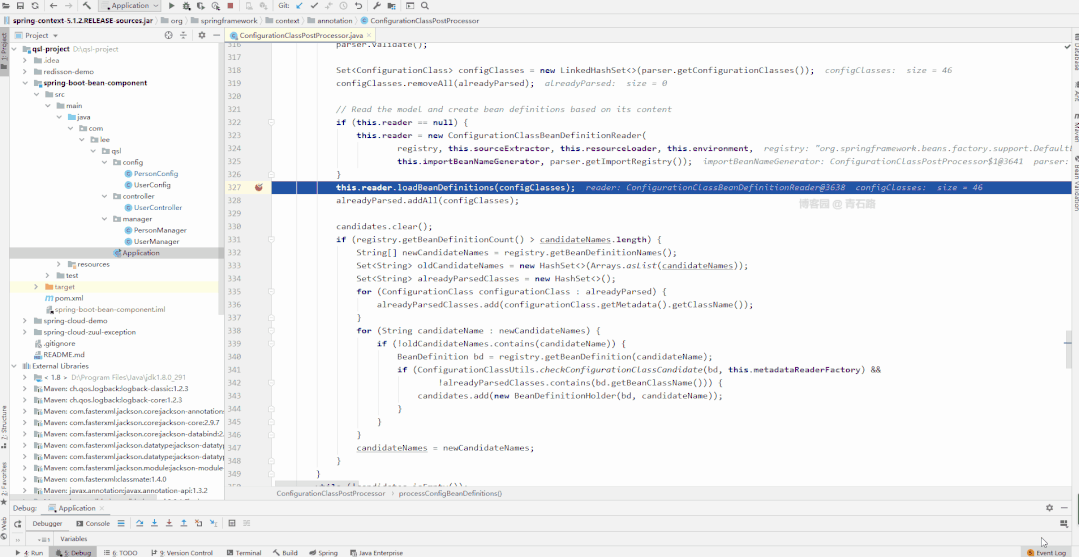
Task: Click the Build hammer icon in the toolbar
Action: (87, 6)
